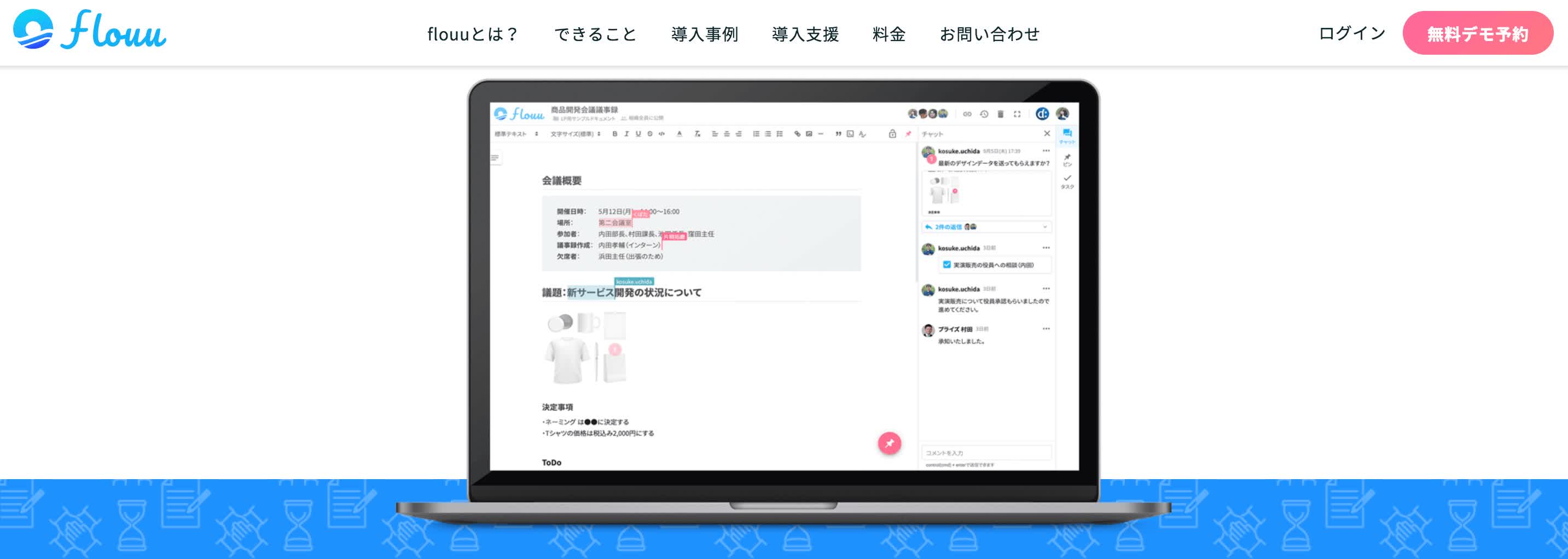Insert a blockquote with the quote icon

(x=838, y=134)
